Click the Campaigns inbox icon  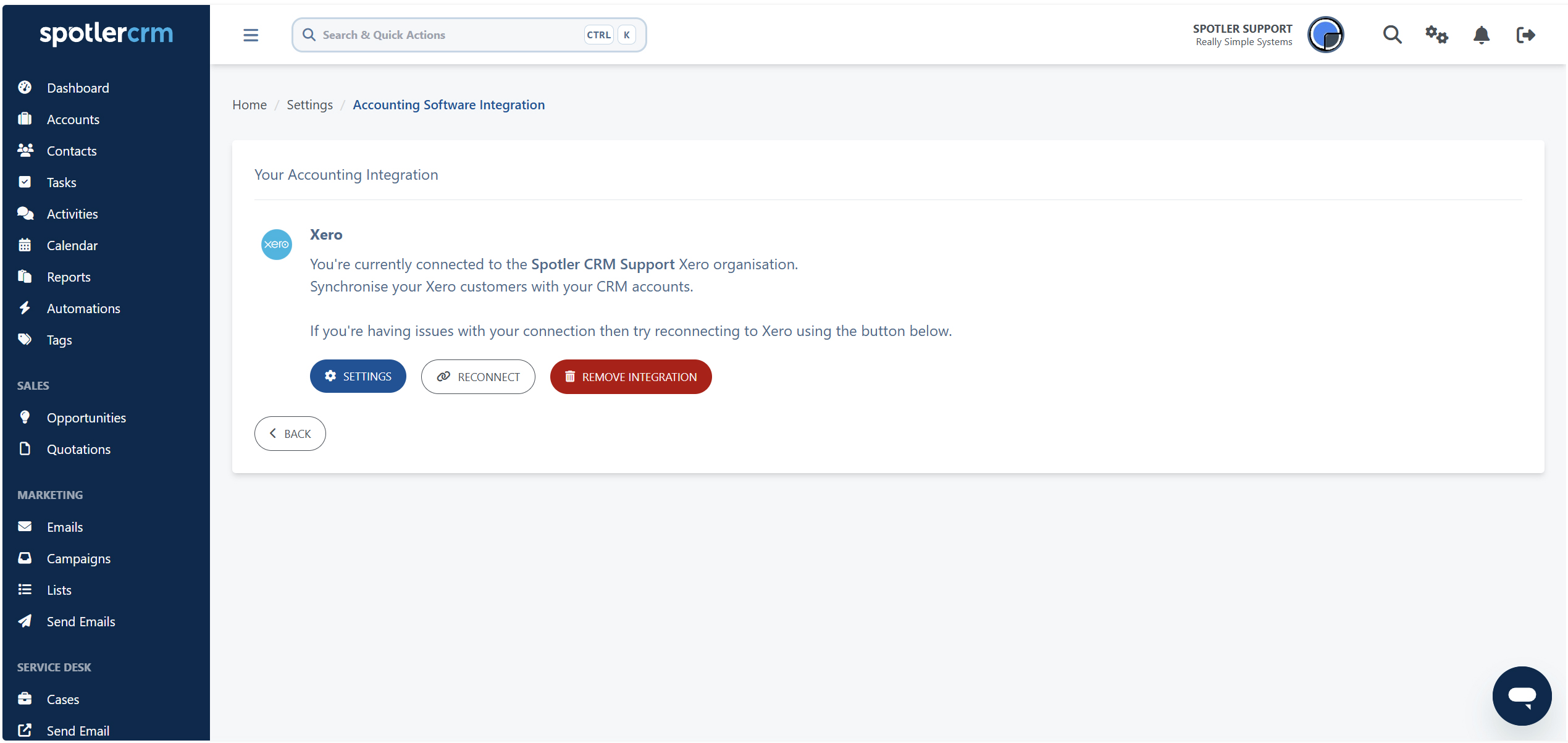click(25, 558)
